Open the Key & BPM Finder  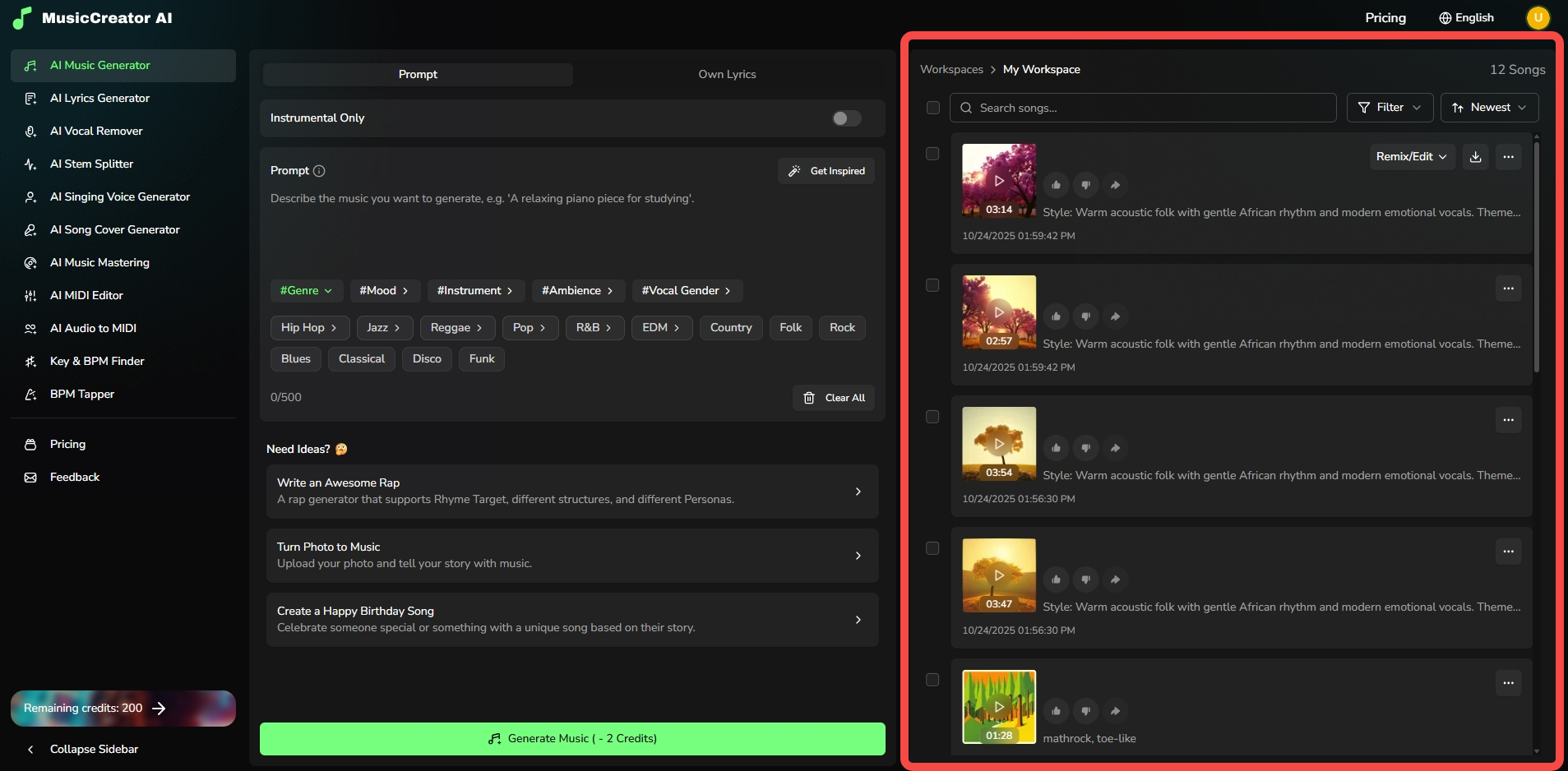[96, 361]
